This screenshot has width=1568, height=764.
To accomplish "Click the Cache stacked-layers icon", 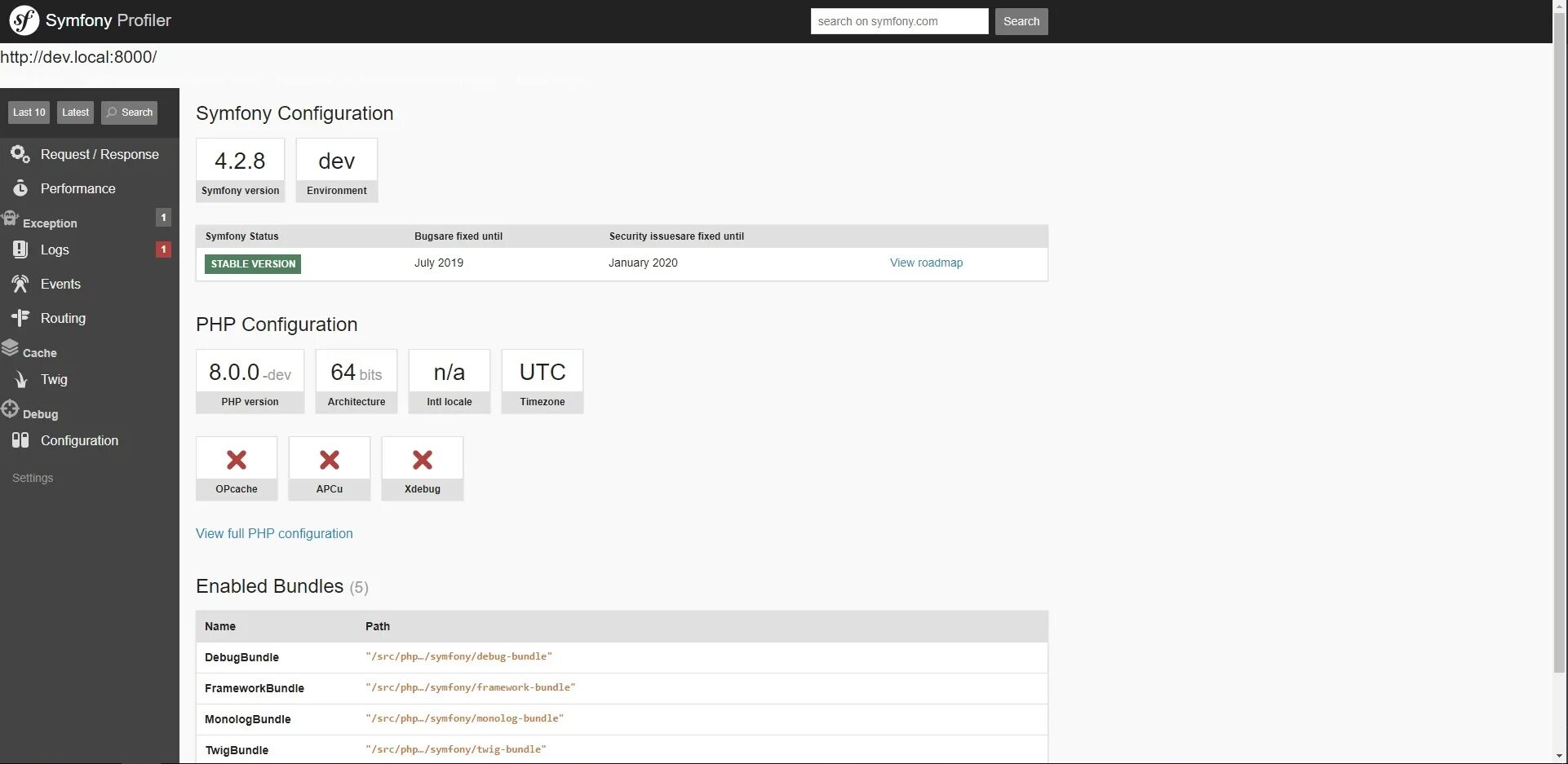I will pos(10,348).
